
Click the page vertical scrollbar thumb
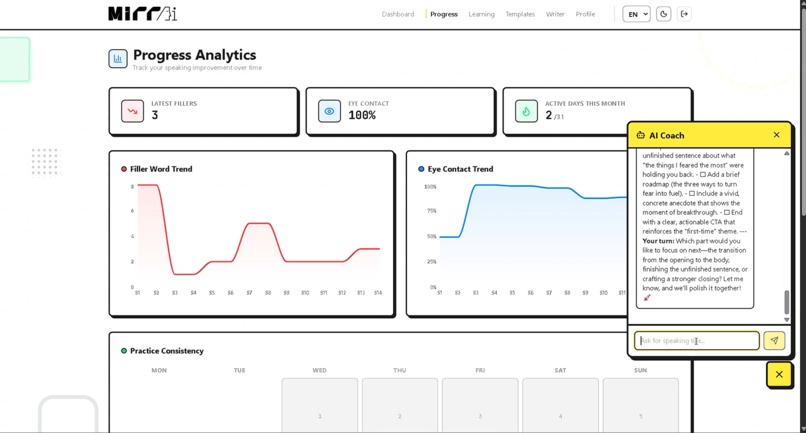coord(802,111)
